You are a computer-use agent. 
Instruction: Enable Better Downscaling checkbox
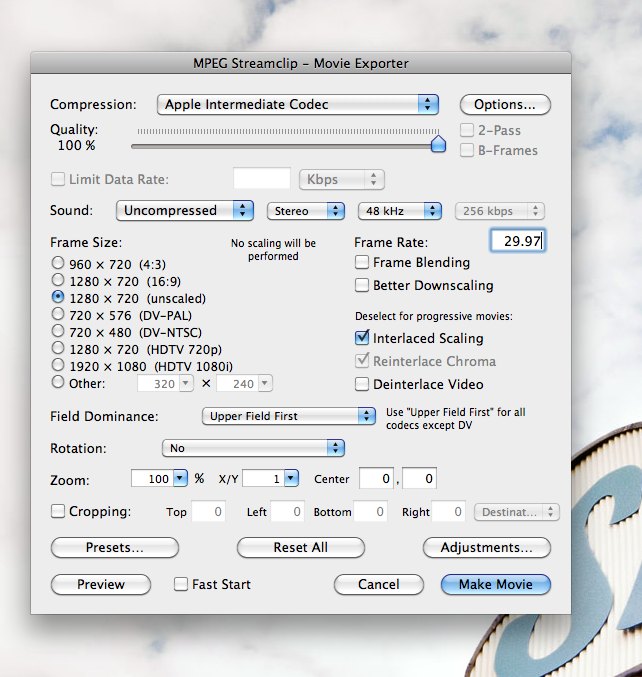coord(362,285)
